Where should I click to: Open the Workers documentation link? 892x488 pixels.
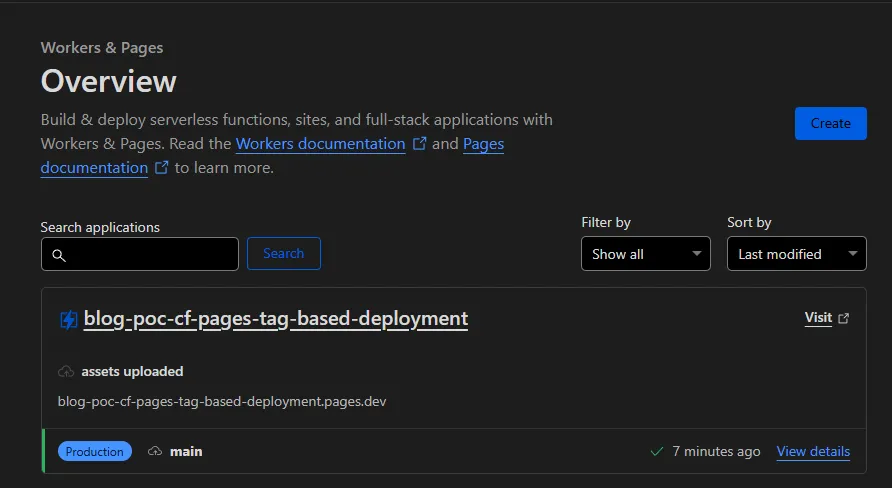click(320, 144)
